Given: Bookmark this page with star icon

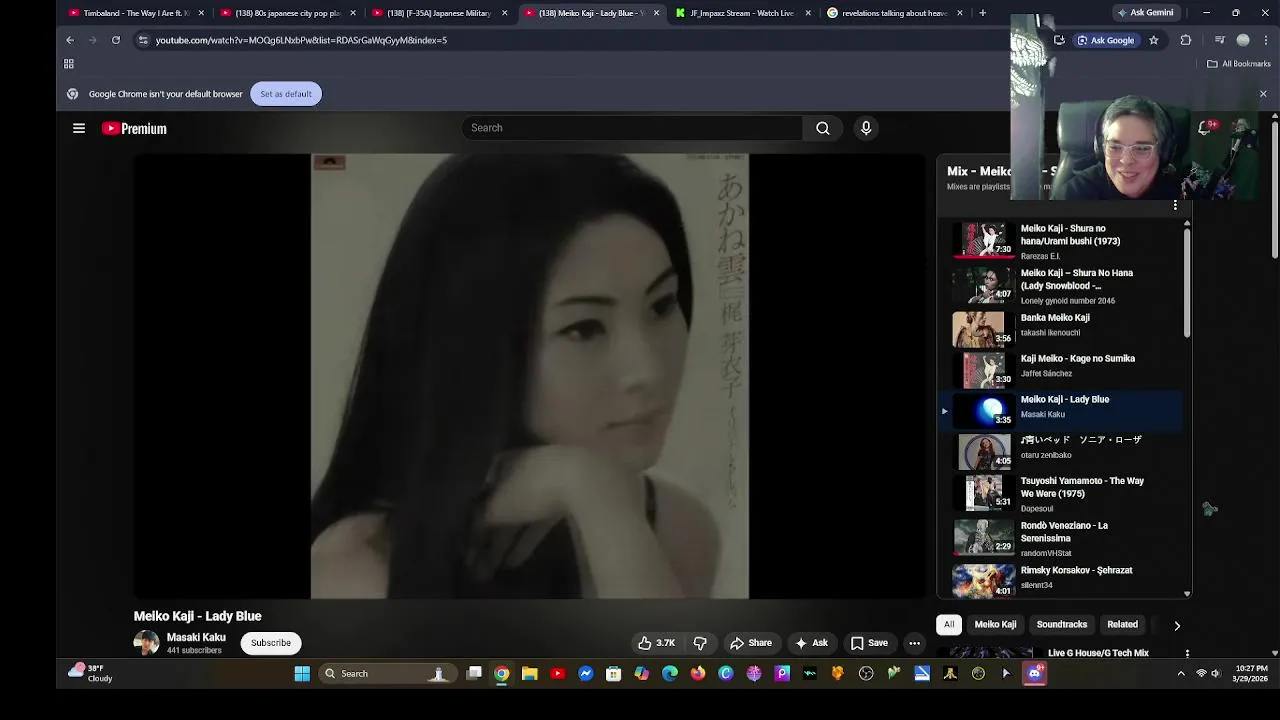Looking at the screenshot, I should (1153, 40).
